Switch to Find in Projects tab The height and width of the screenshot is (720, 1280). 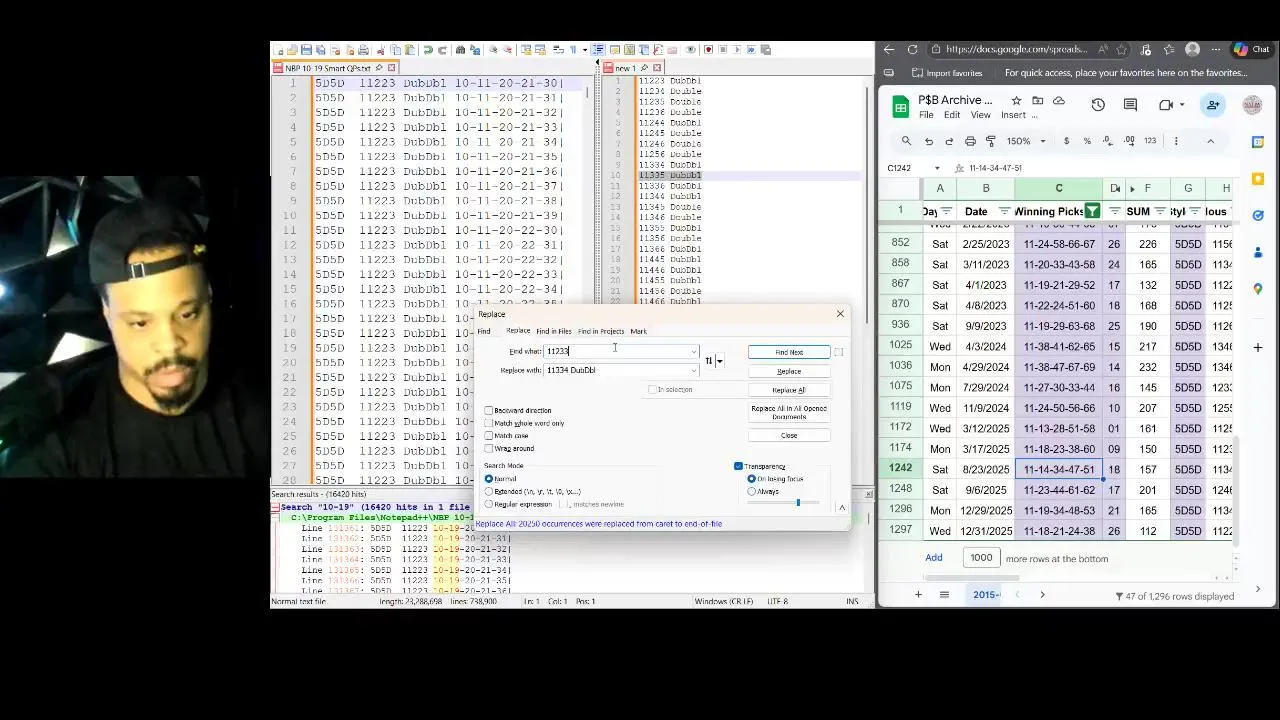[600, 331]
